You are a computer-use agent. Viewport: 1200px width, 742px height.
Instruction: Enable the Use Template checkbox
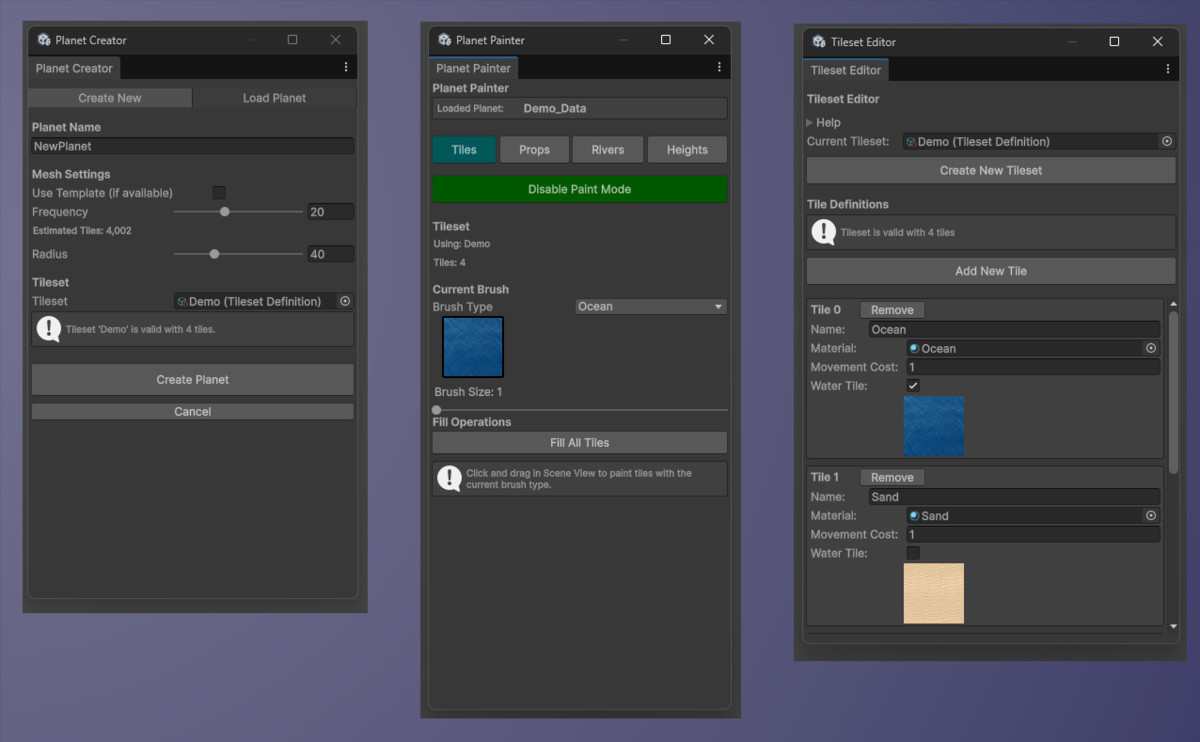tap(219, 192)
